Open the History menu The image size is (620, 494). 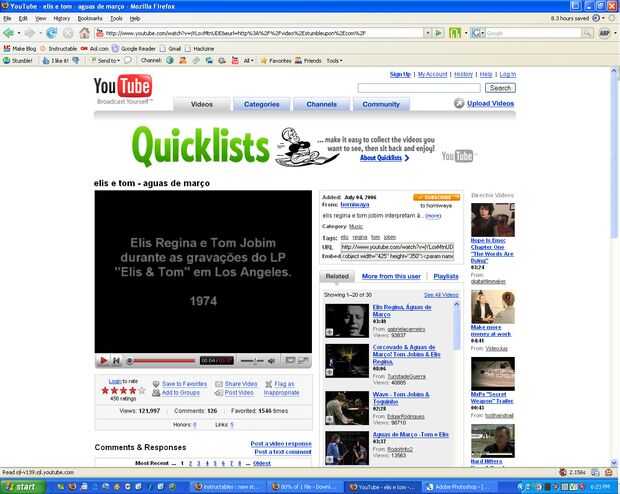click(x=61, y=19)
